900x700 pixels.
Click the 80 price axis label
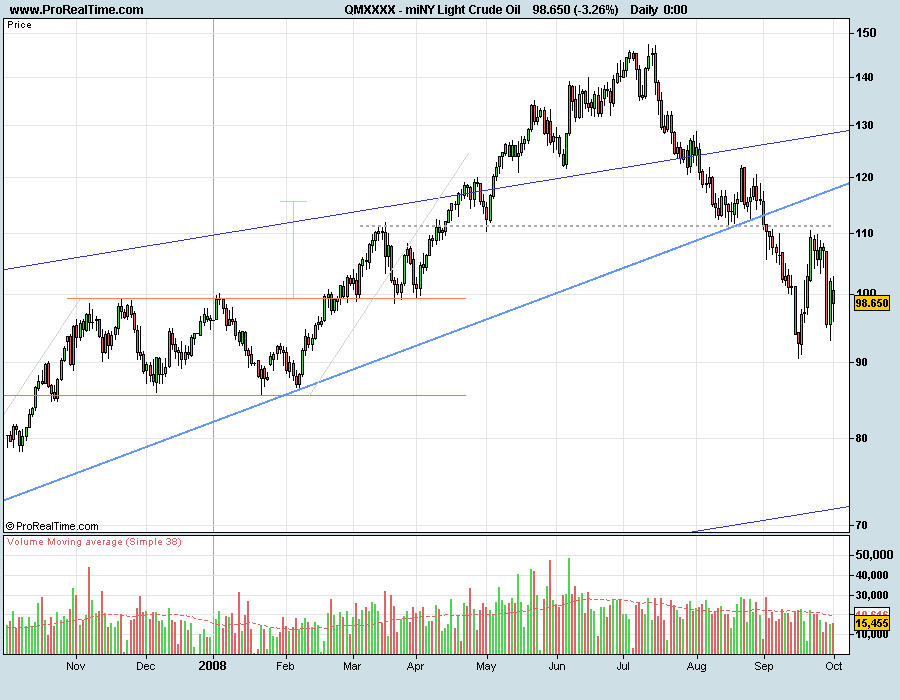click(862, 438)
